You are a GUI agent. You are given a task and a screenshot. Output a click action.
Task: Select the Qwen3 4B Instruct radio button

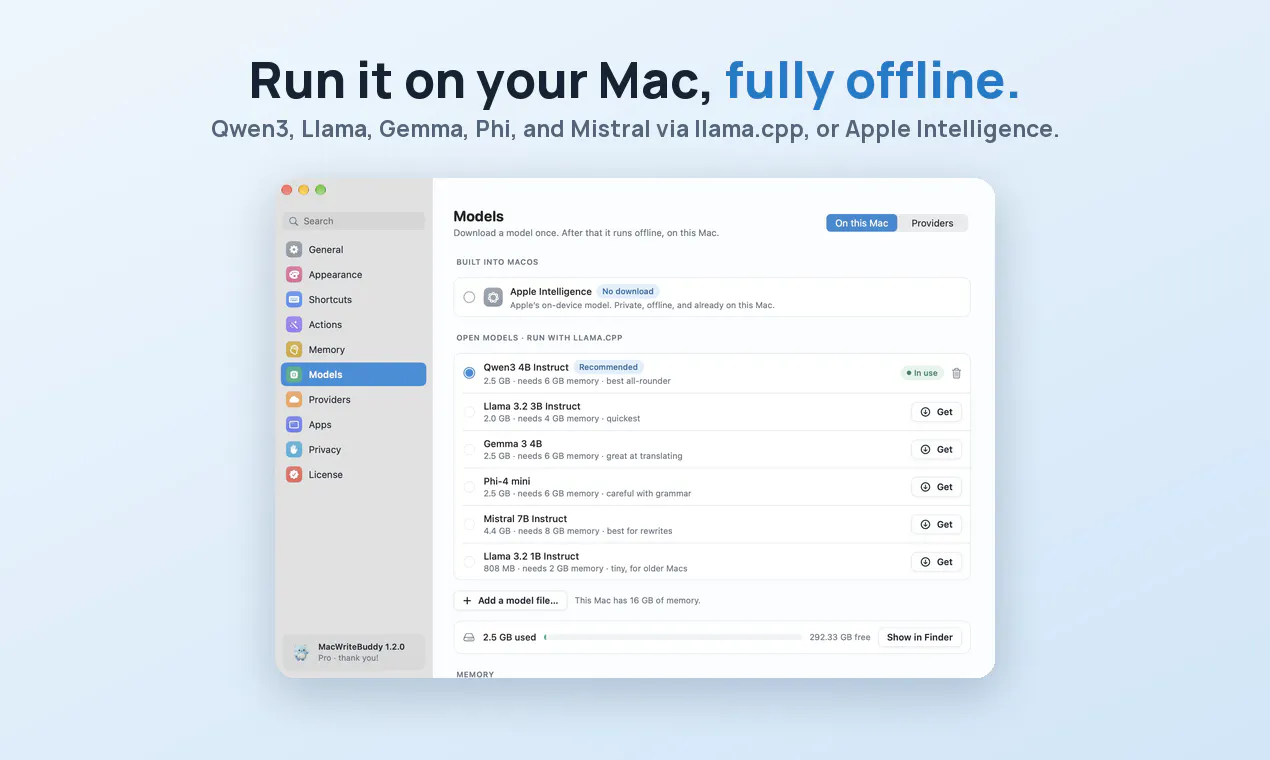469,373
